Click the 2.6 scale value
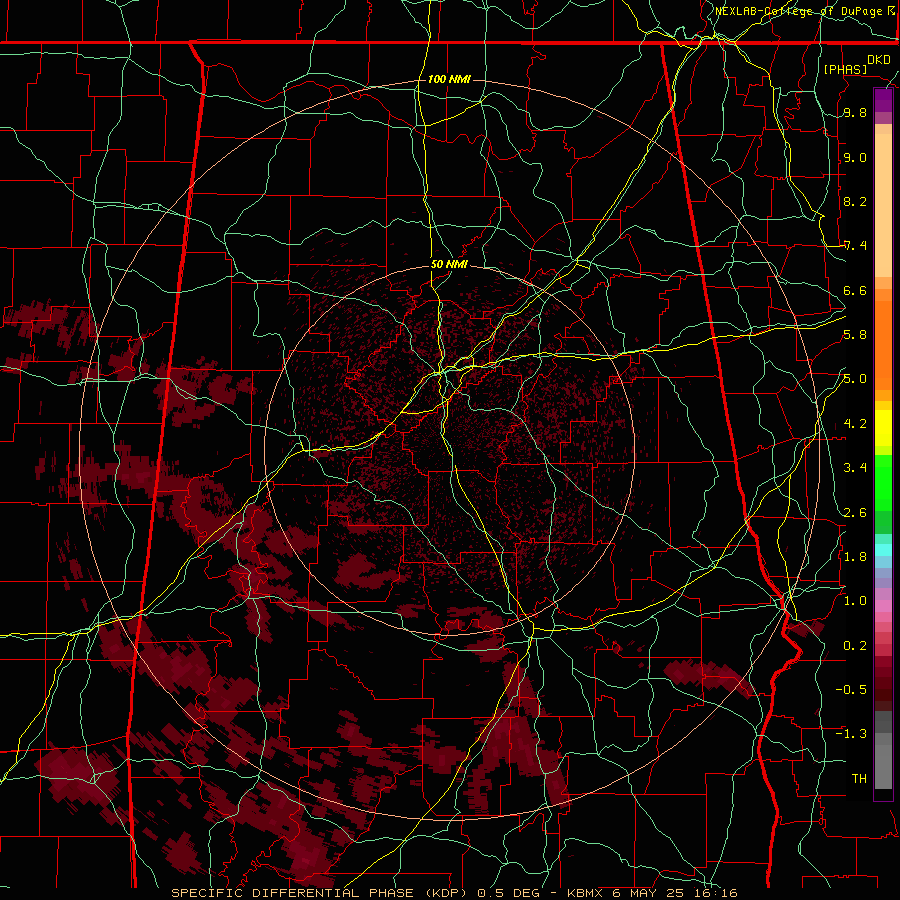Viewport: 900px width, 900px height. [855, 513]
